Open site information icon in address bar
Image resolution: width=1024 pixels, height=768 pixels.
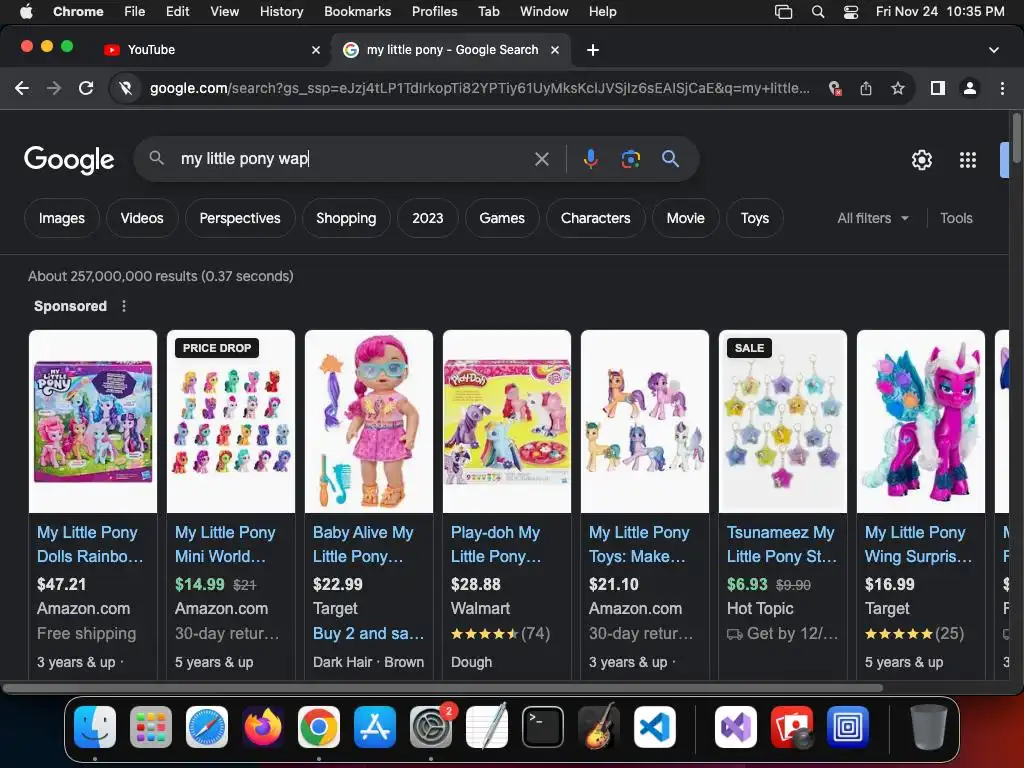pos(125,88)
